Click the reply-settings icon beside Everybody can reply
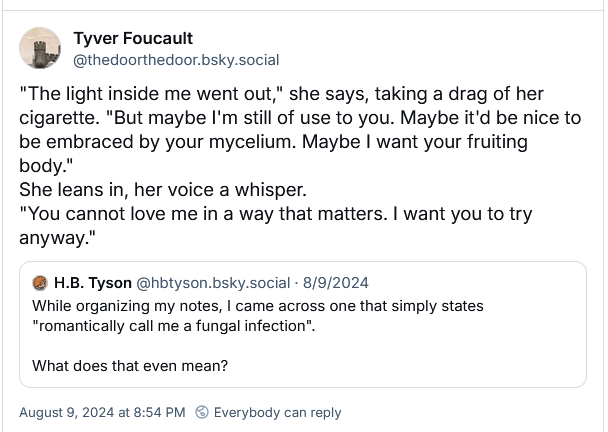The height and width of the screenshot is (432, 608). click(203, 412)
